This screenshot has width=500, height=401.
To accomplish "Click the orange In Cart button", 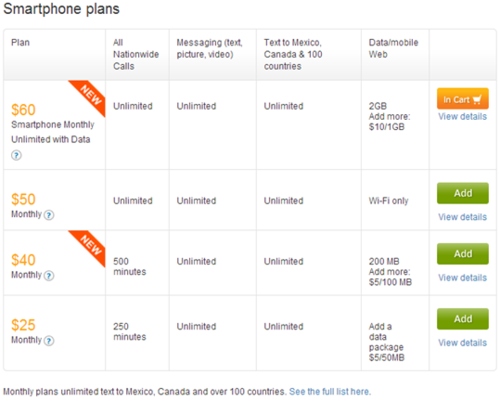I will tap(463, 99).
